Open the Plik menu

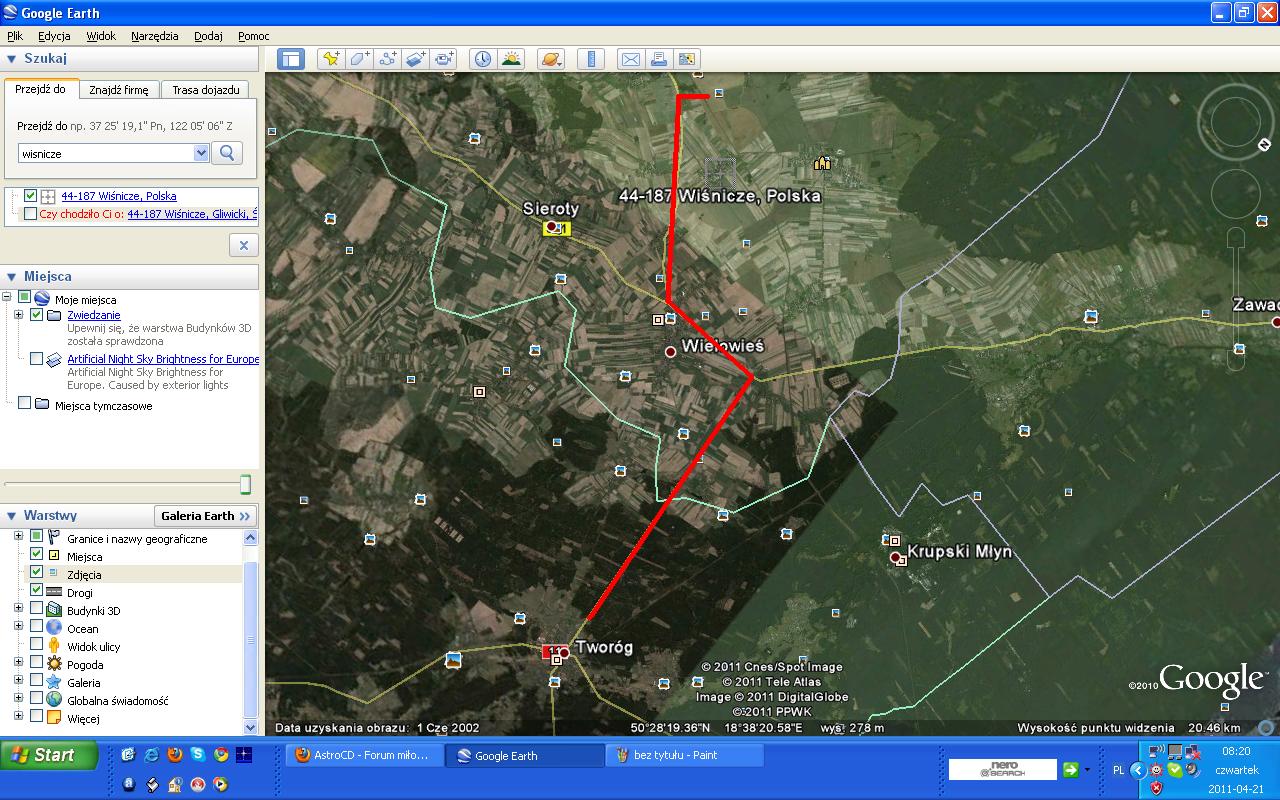[x=15, y=36]
